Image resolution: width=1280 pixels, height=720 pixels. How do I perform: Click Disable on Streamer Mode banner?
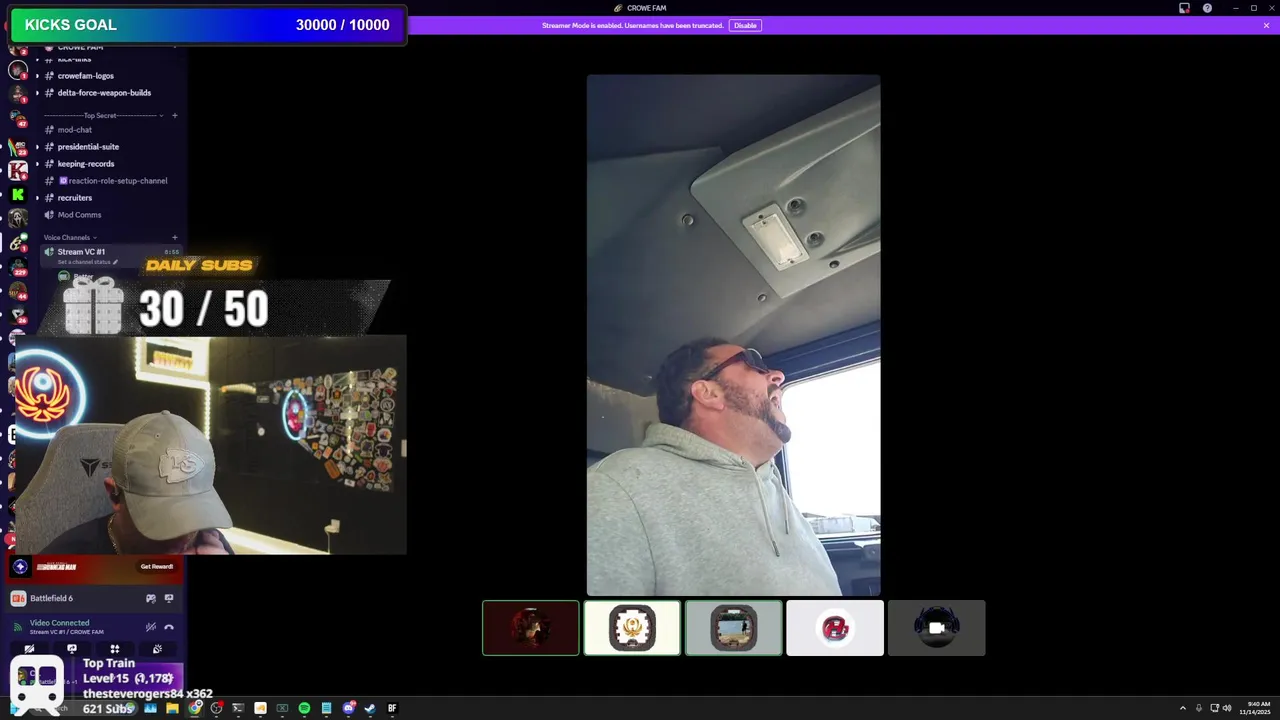pos(745,25)
